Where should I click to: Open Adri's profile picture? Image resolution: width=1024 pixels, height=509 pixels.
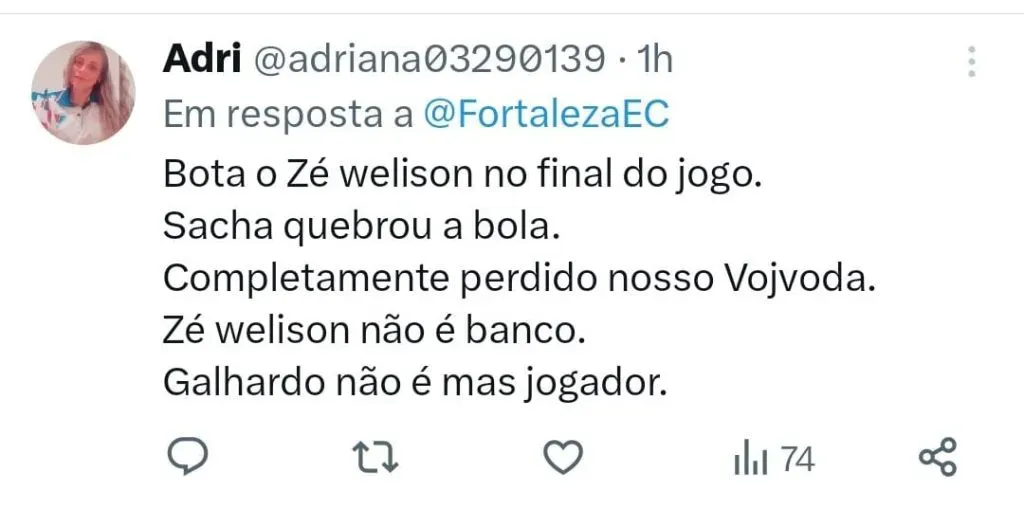pos(83,92)
